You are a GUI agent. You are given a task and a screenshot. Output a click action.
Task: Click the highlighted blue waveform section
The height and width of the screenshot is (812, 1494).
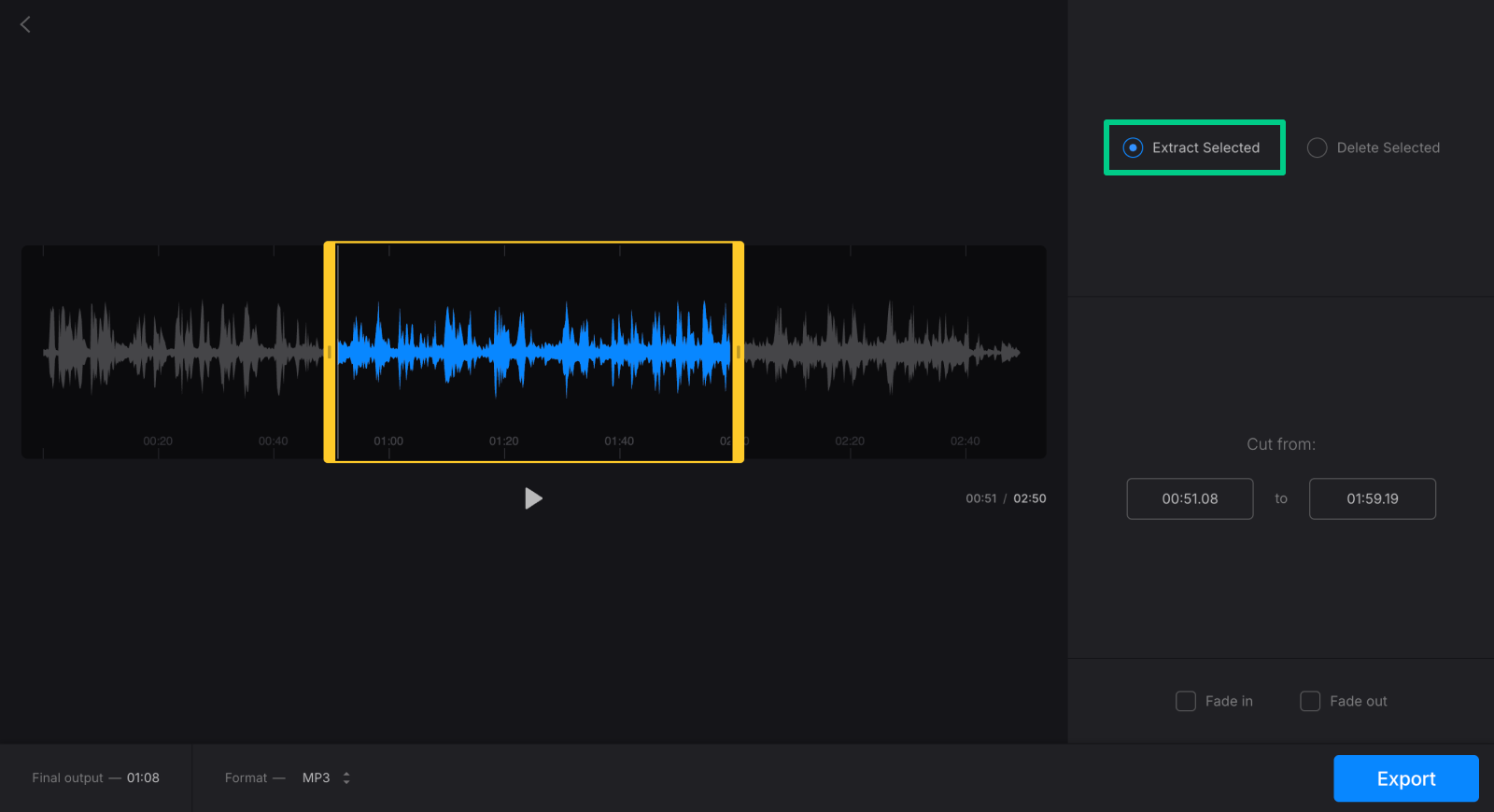[x=532, y=352]
